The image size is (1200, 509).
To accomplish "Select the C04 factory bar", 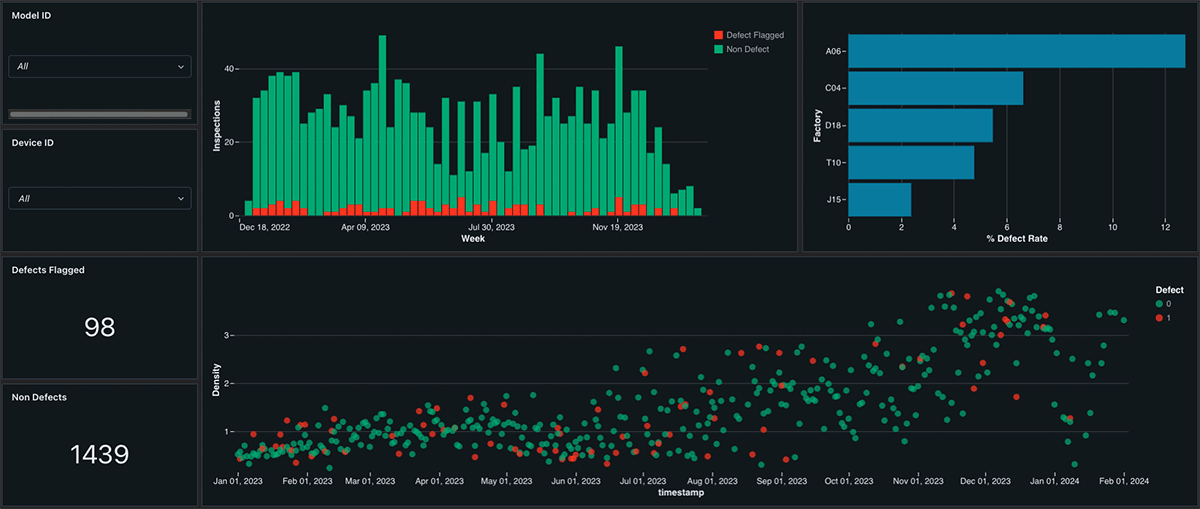I will 936,88.
